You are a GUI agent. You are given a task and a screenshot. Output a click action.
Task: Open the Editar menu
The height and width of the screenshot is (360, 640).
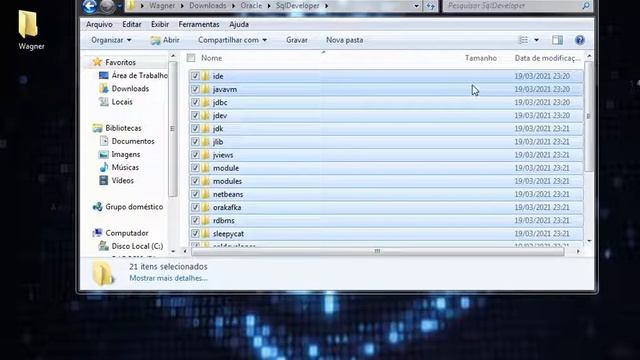coord(131,24)
